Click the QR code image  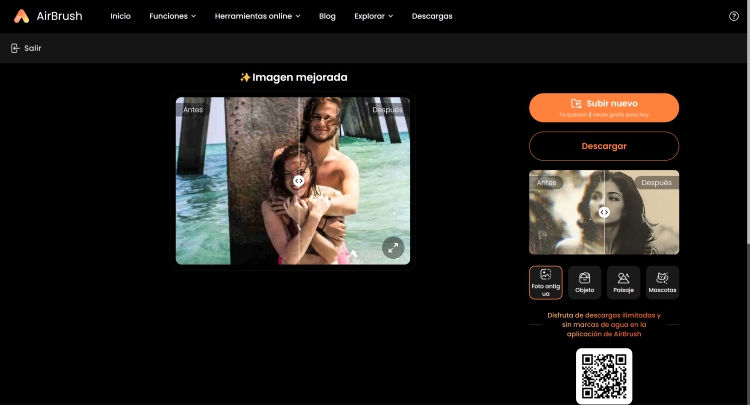[x=604, y=376]
